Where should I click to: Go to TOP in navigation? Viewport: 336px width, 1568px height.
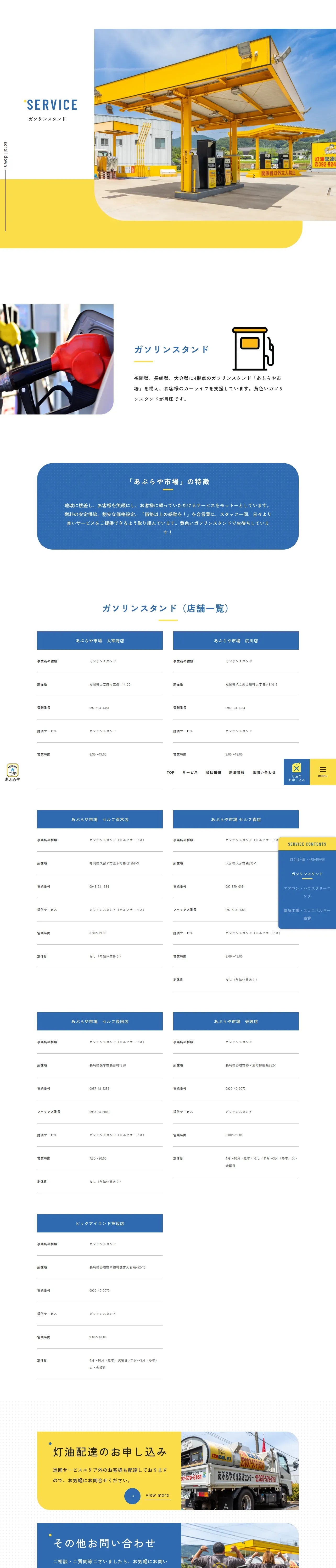pos(171,773)
